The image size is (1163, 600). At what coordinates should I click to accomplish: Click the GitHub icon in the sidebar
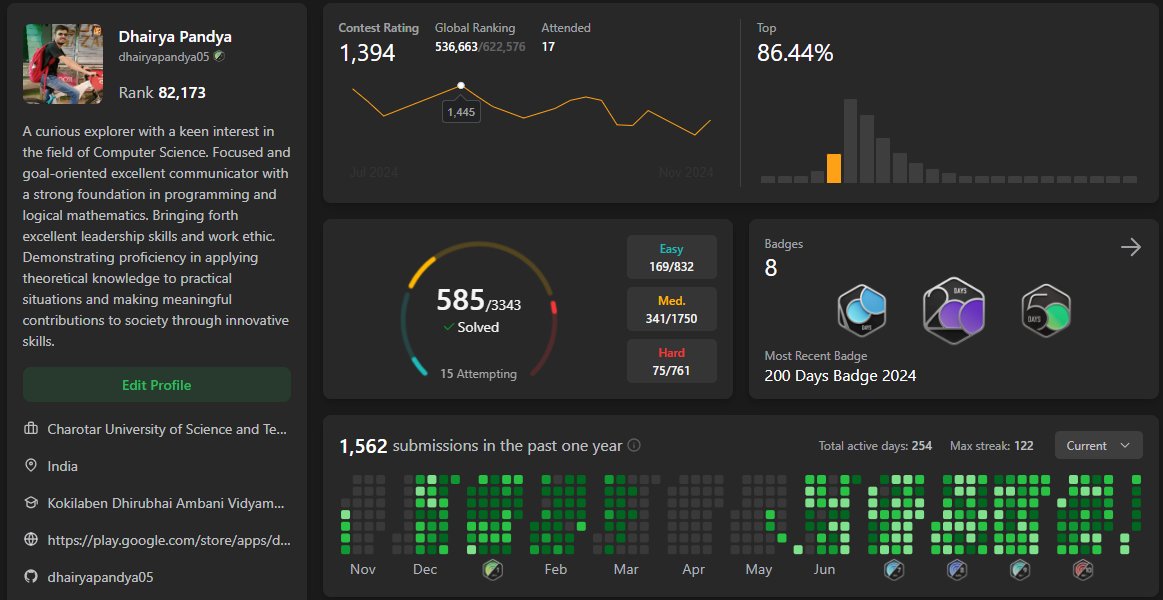(31, 576)
